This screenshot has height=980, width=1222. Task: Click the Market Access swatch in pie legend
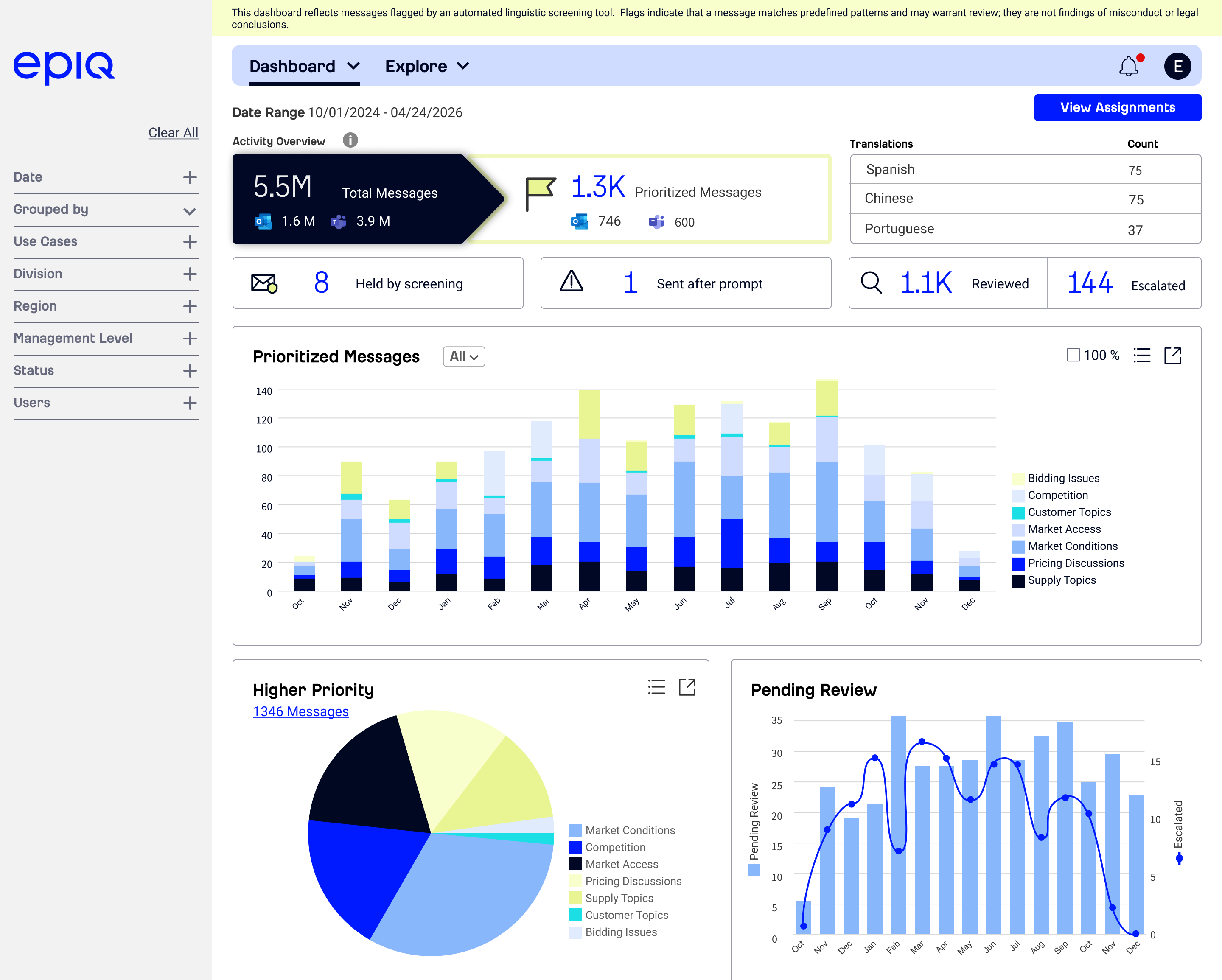(575, 864)
